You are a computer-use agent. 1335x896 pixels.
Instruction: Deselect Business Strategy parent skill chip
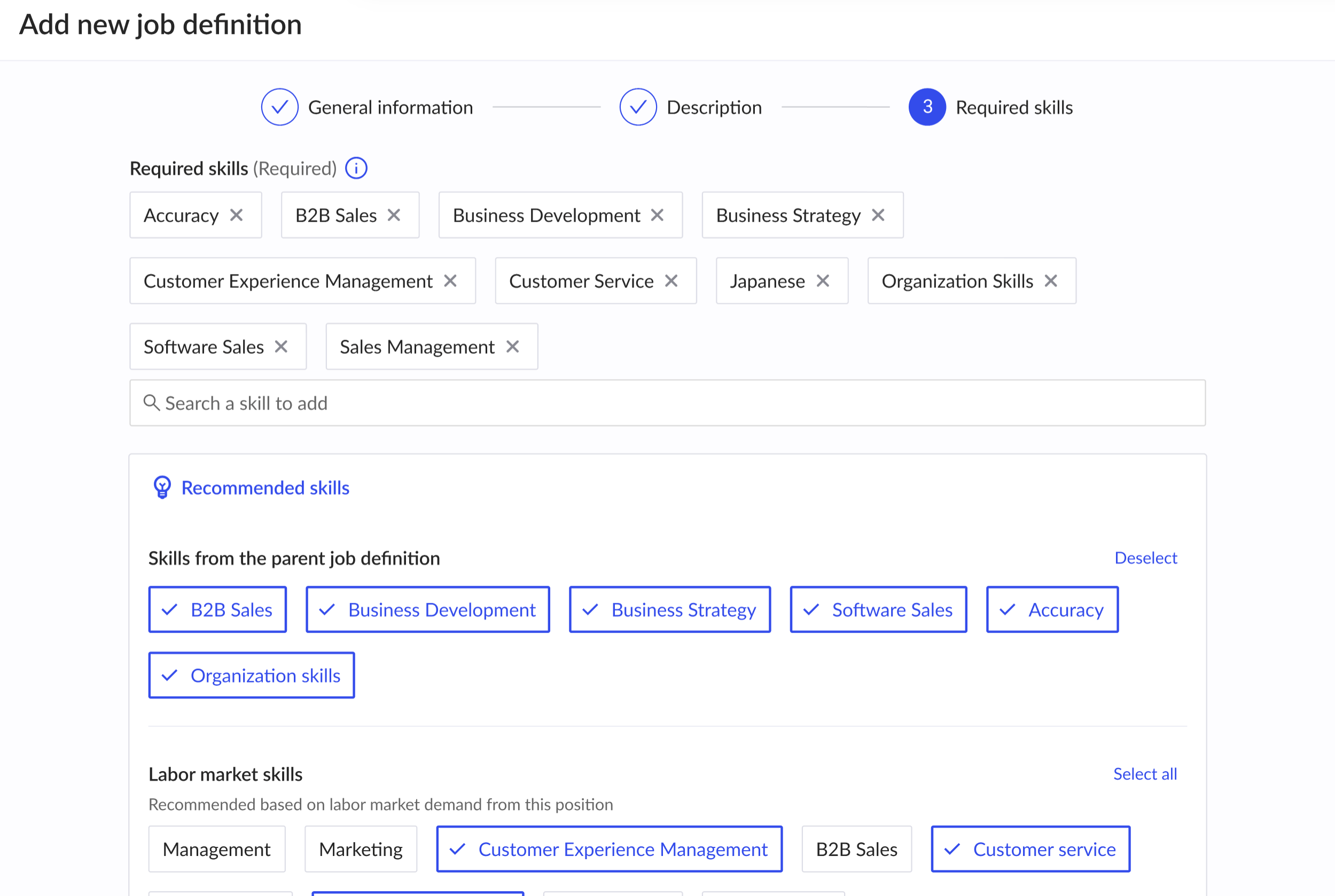tap(669, 609)
